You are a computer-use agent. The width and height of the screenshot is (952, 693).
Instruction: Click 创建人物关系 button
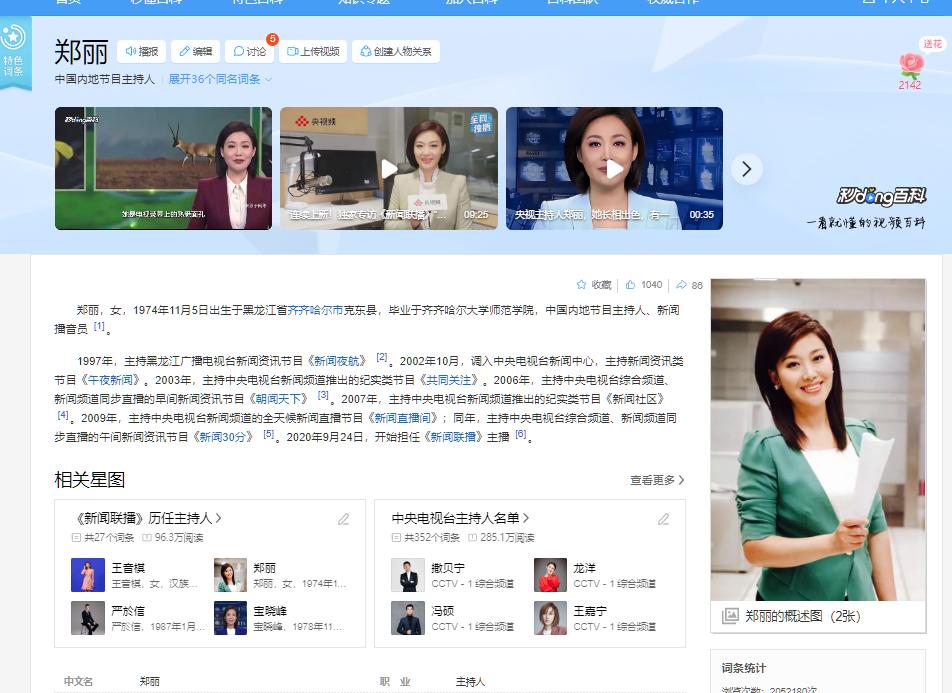point(396,52)
